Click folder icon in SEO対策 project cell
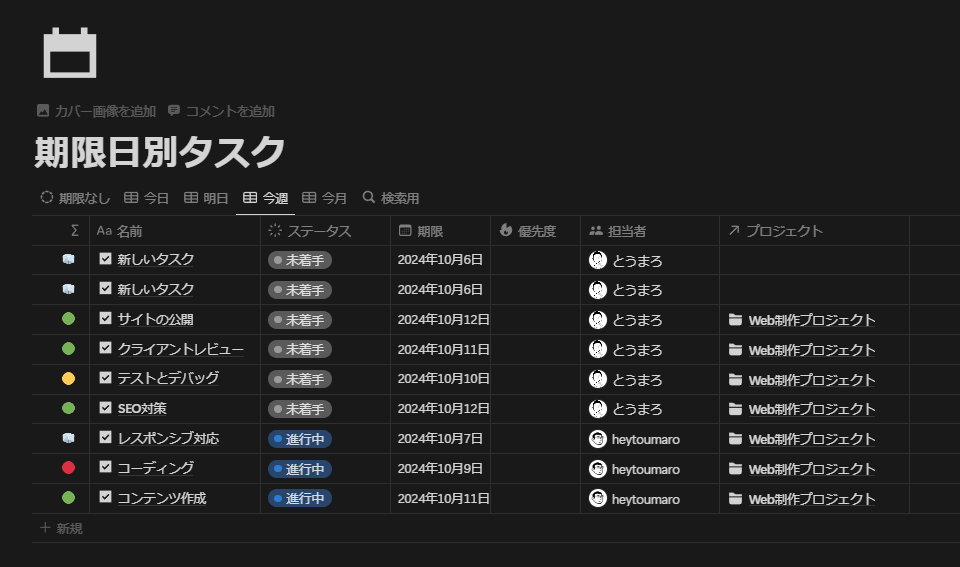Viewport: 960px width, 567px height. click(x=736, y=409)
